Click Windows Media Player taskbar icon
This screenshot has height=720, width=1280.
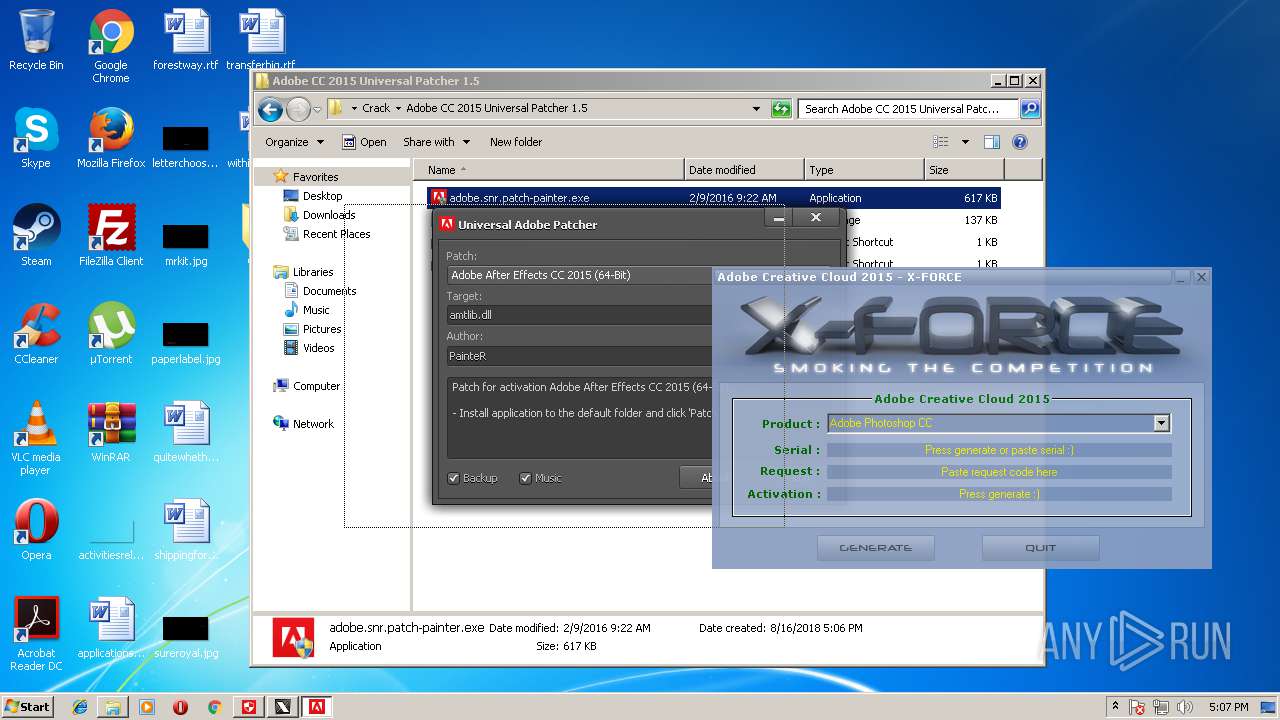pos(147,707)
